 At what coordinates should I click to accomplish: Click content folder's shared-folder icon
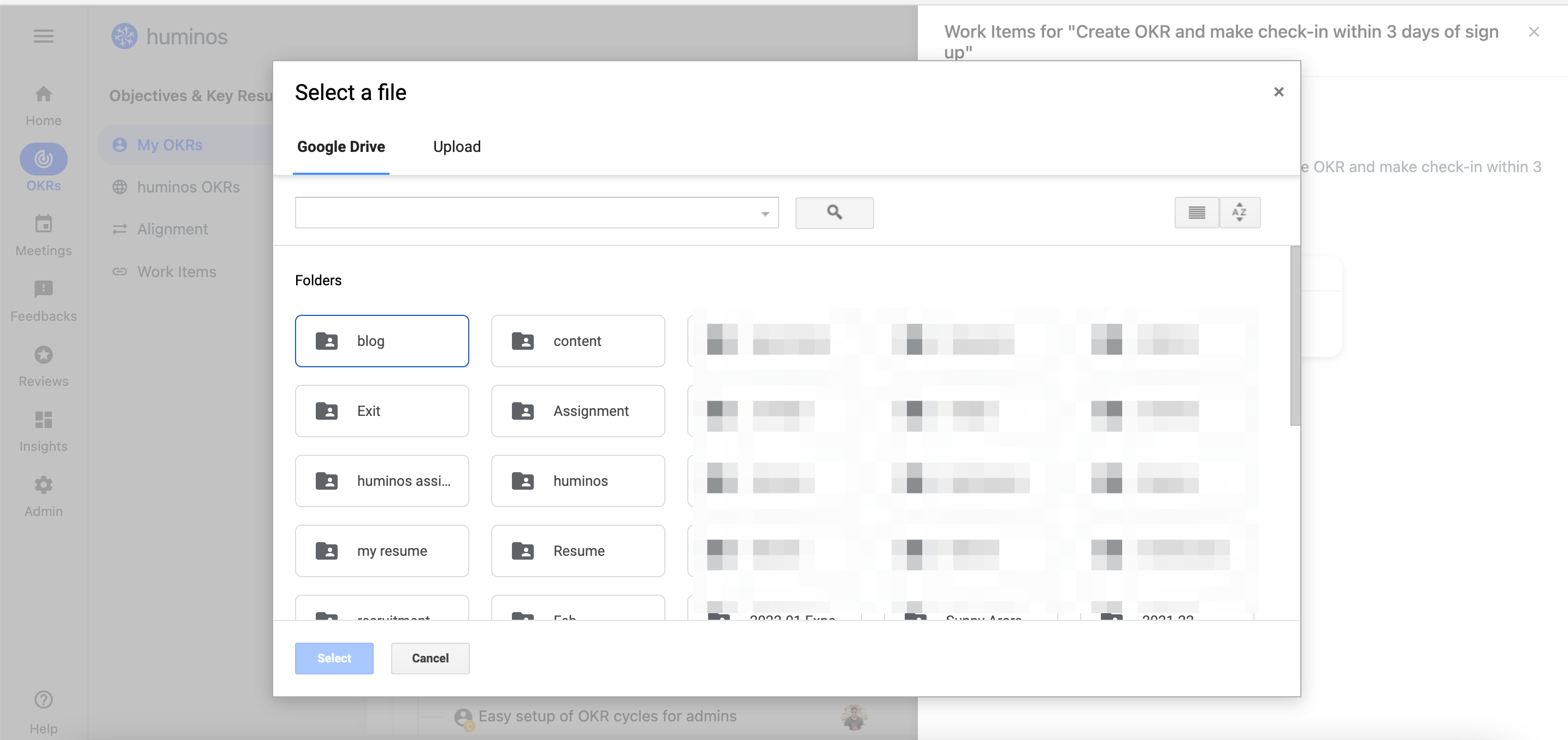click(522, 341)
